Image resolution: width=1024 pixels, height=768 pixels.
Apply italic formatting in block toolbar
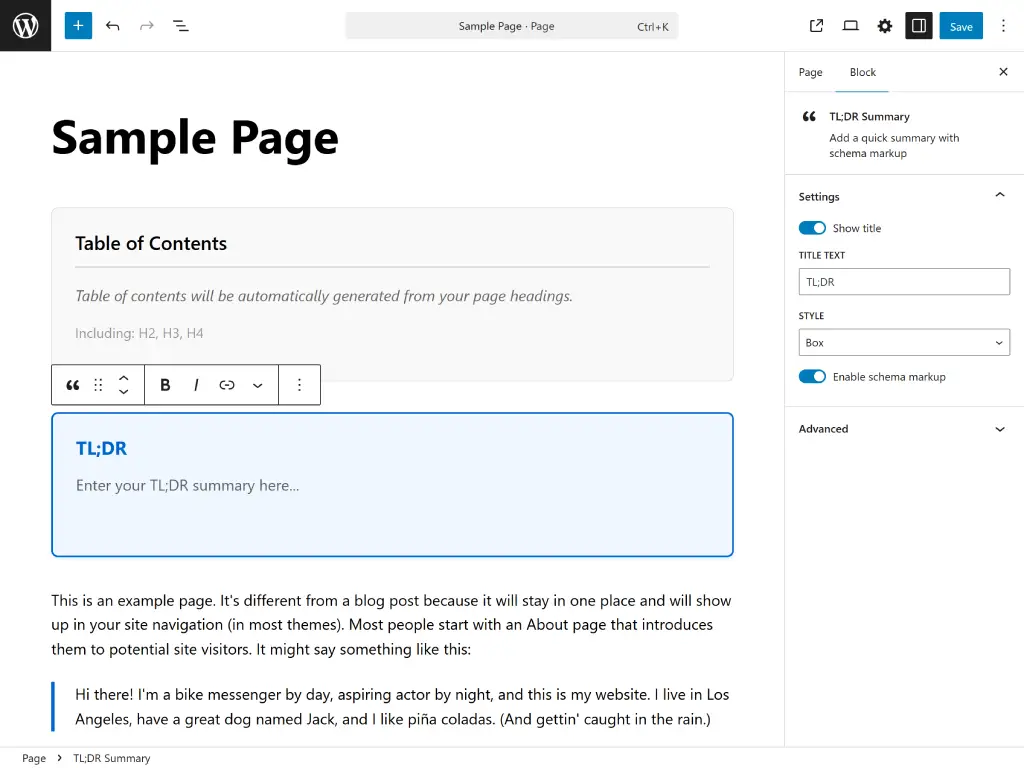click(x=196, y=385)
